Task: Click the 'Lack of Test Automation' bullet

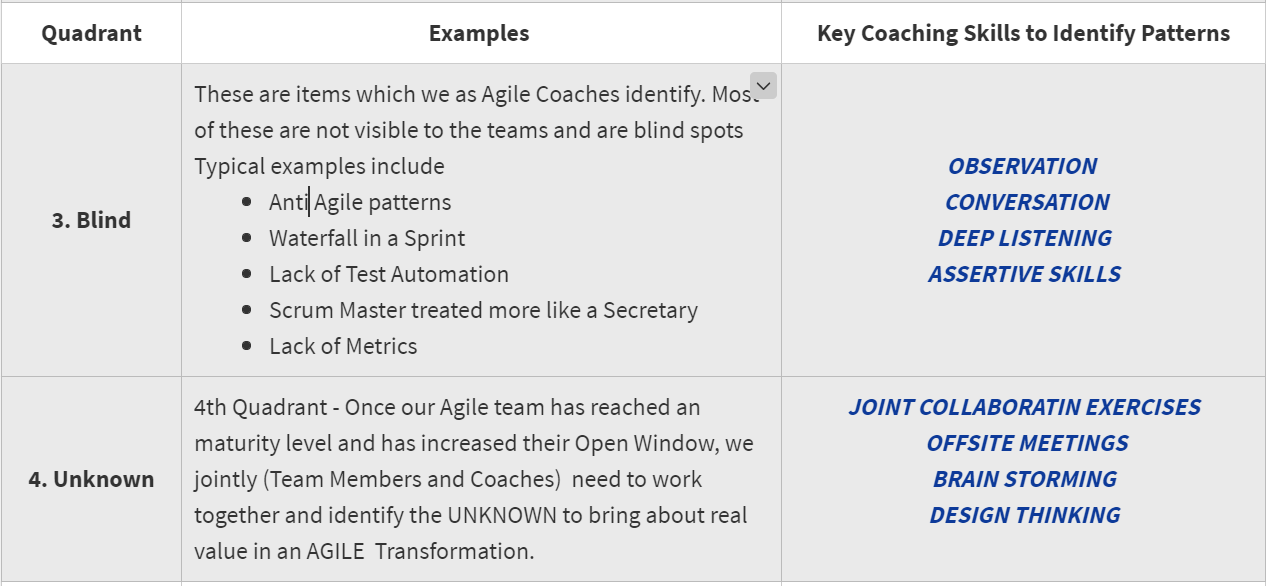Action: click(x=388, y=274)
